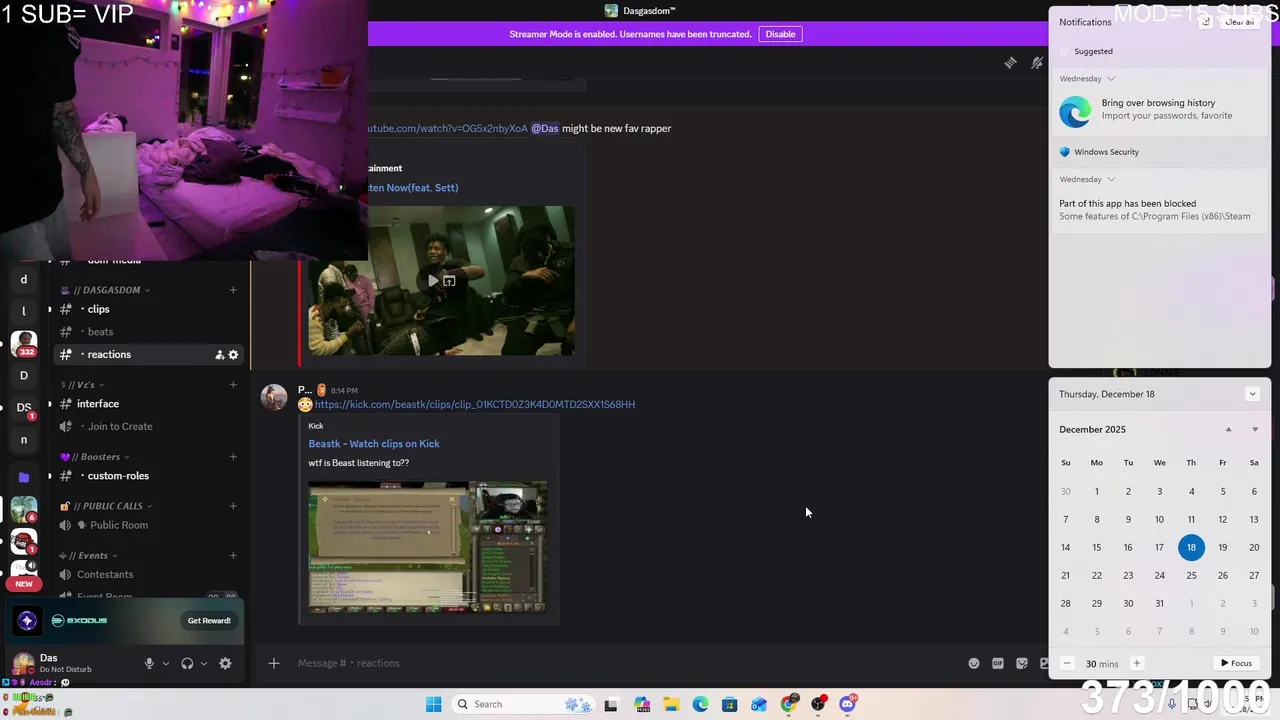Collapse the // DASGASDOM category

[x=106, y=290]
